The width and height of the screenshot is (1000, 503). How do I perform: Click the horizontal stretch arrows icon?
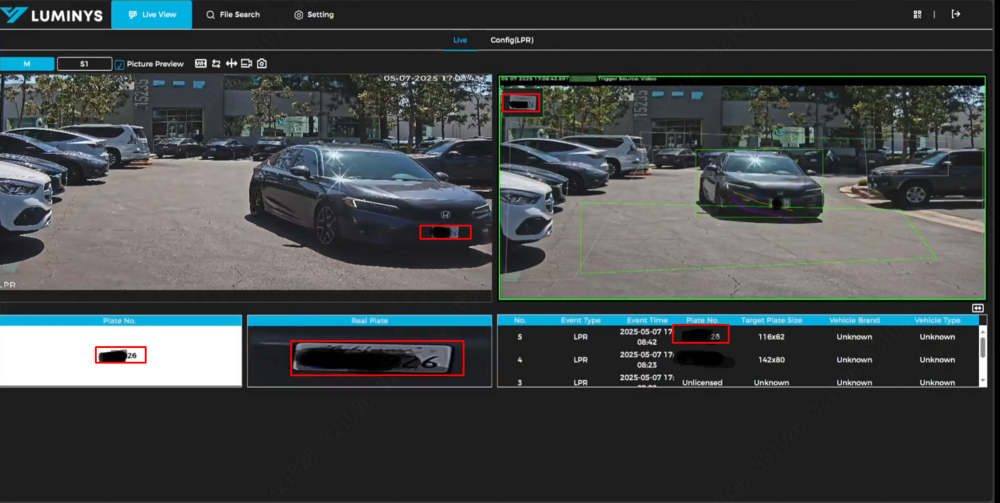coord(231,63)
